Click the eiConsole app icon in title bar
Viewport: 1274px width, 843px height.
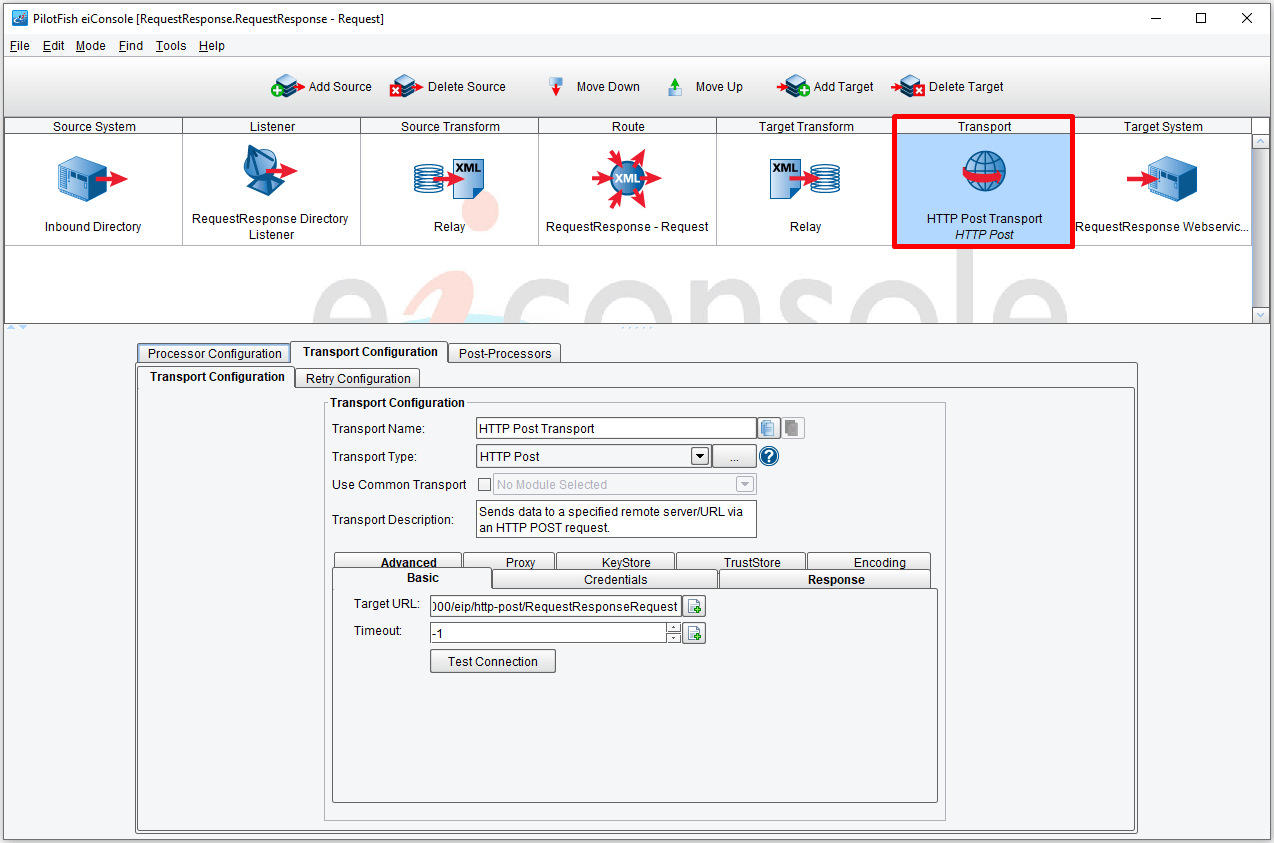(19, 18)
